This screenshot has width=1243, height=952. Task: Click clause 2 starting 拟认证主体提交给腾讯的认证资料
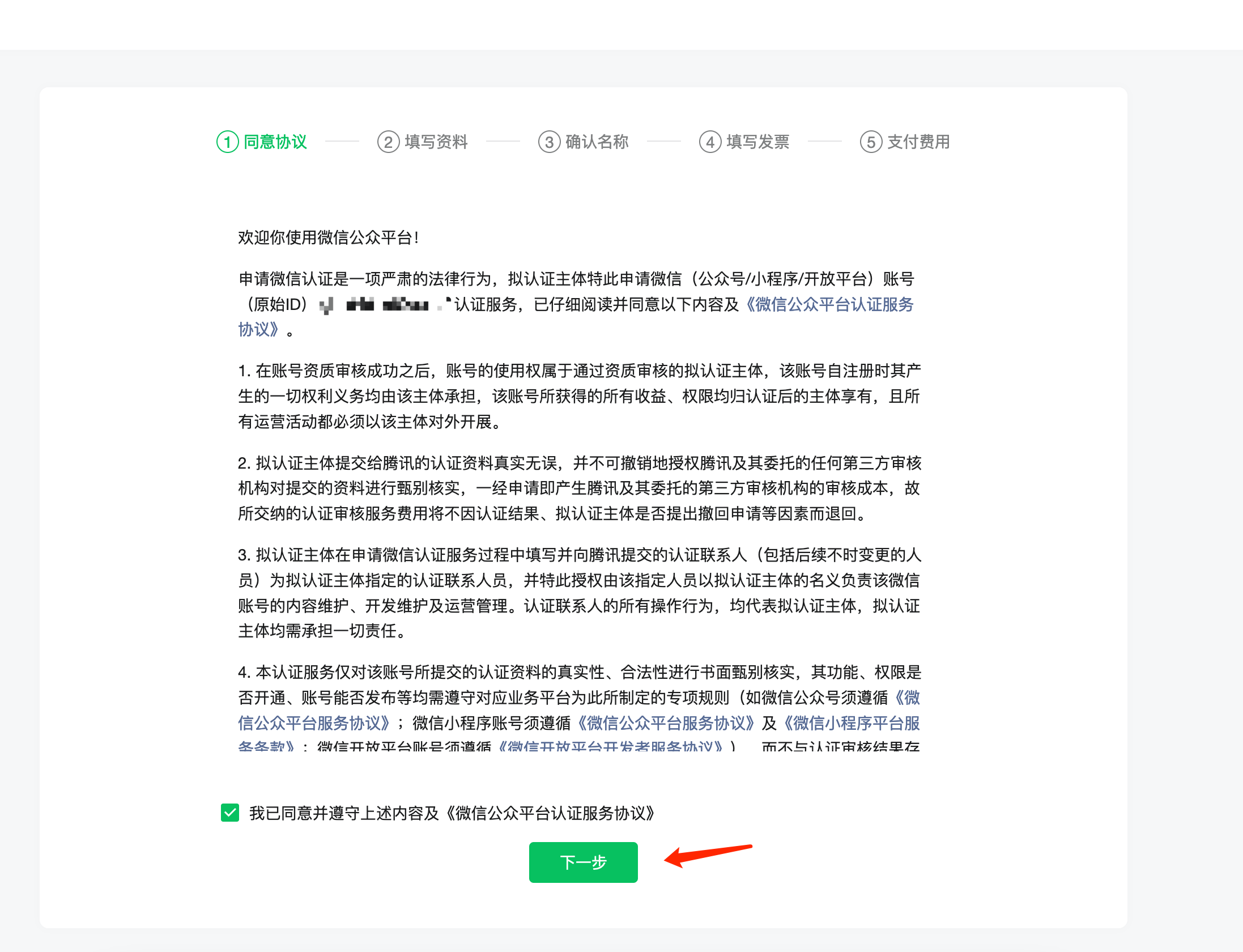click(x=579, y=488)
